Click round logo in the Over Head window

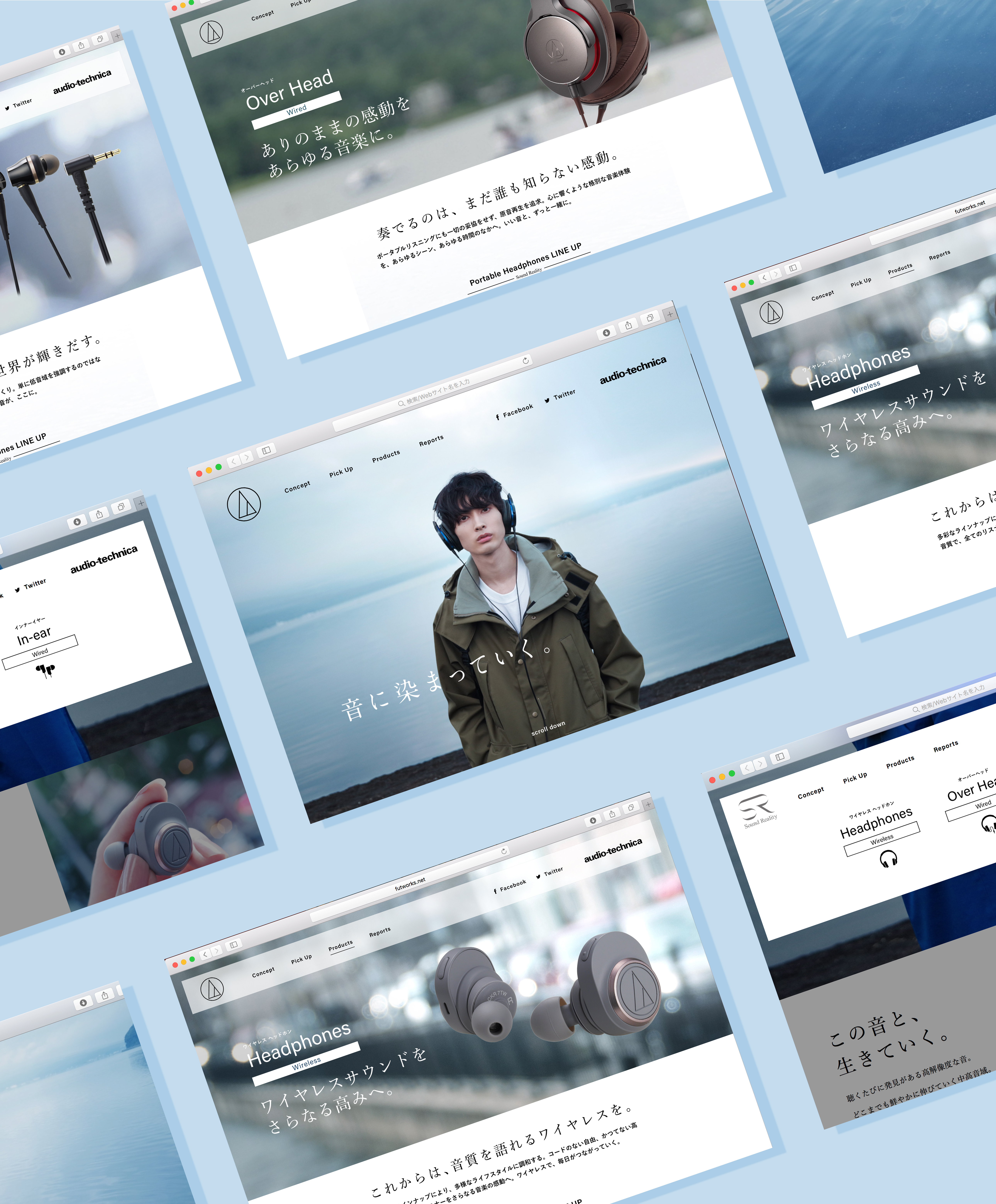[x=211, y=32]
